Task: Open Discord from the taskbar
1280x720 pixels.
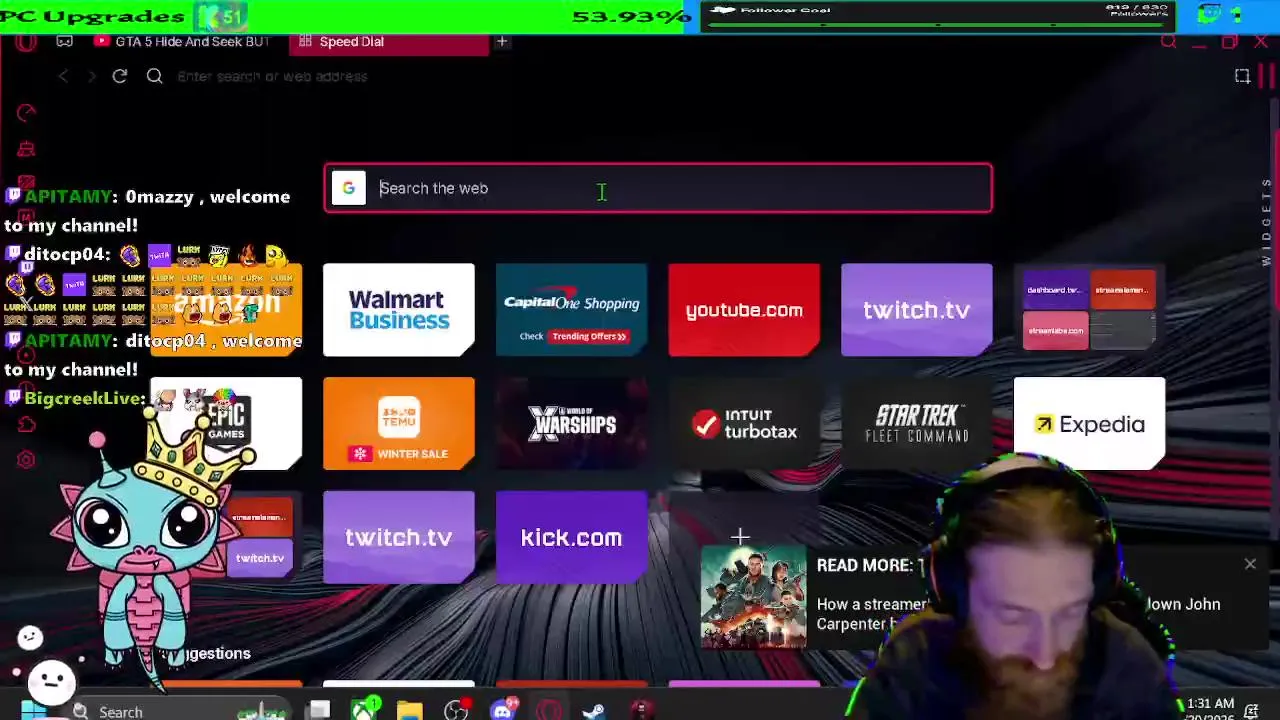Action: point(502,710)
